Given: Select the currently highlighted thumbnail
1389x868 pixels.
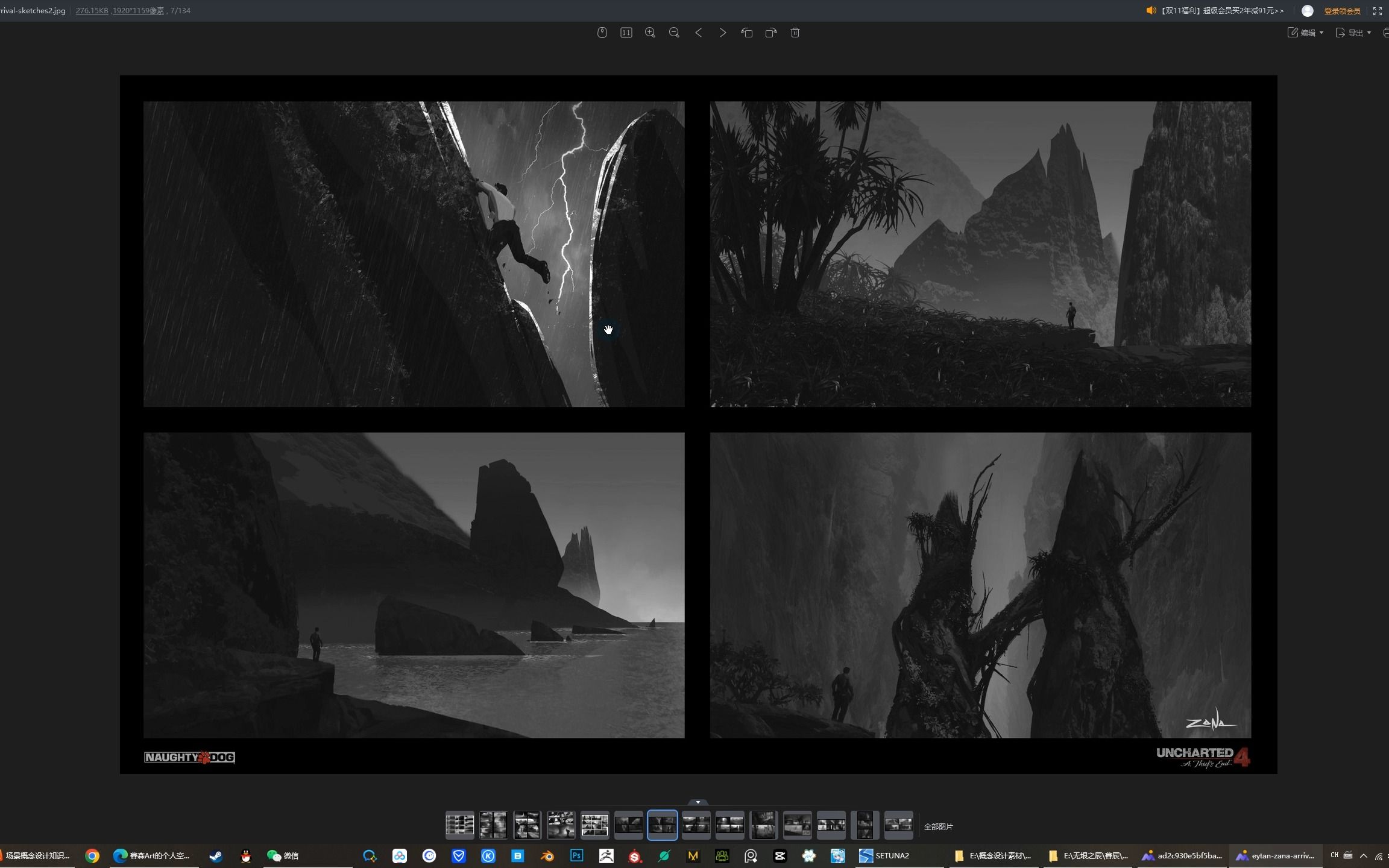Looking at the screenshot, I should [662, 825].
